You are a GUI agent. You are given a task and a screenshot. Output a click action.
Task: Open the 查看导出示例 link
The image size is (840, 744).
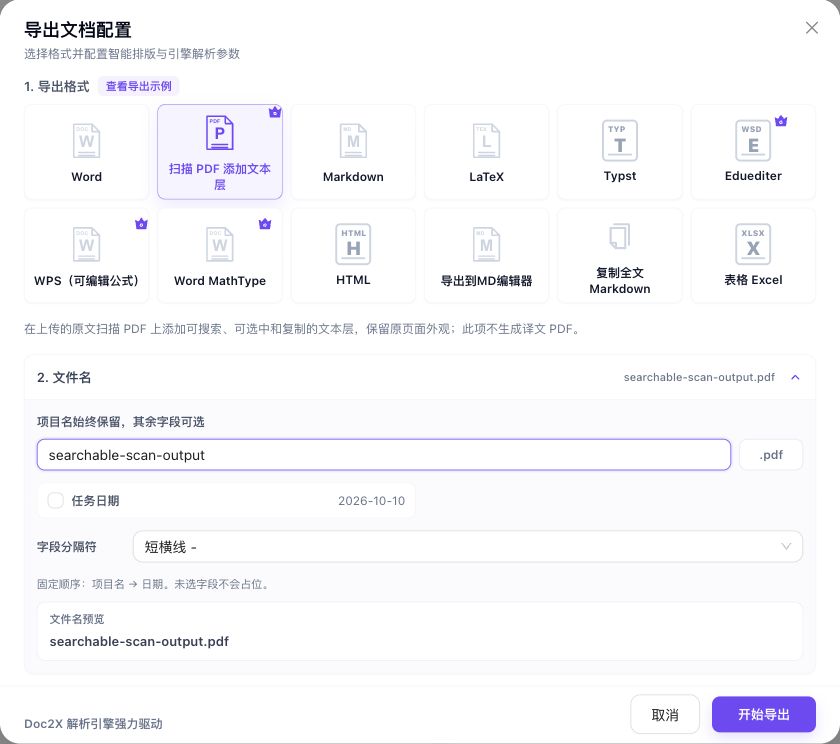click(x=138, y=86)
